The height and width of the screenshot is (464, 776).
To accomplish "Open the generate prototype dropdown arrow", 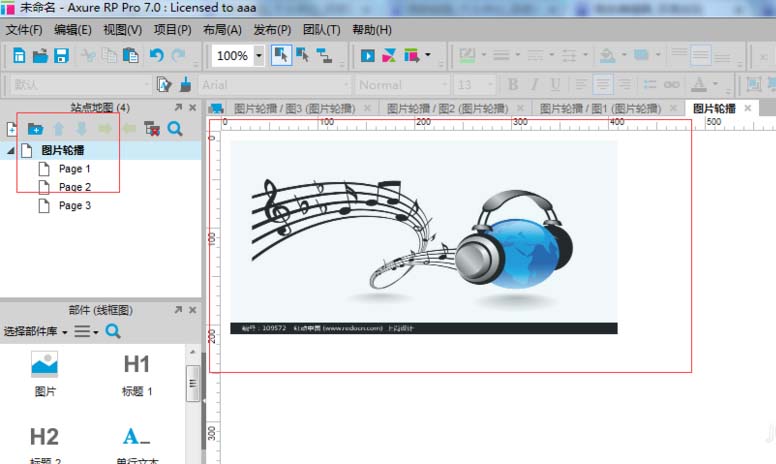I will pyautogui.click(x=428, y=55).
